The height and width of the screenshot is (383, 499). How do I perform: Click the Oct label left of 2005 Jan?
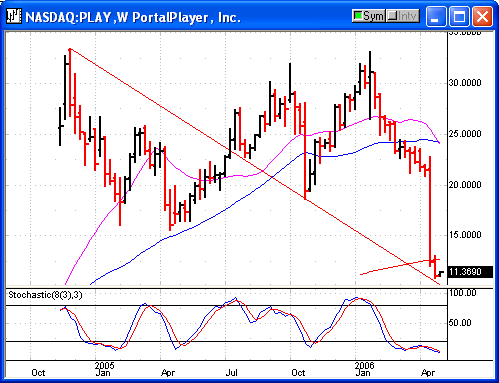point(38,373)
